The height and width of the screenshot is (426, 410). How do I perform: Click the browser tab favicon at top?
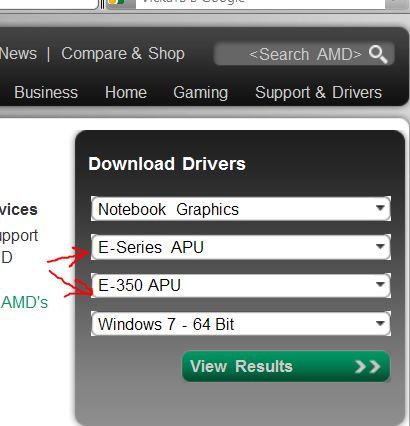(116, 2)
